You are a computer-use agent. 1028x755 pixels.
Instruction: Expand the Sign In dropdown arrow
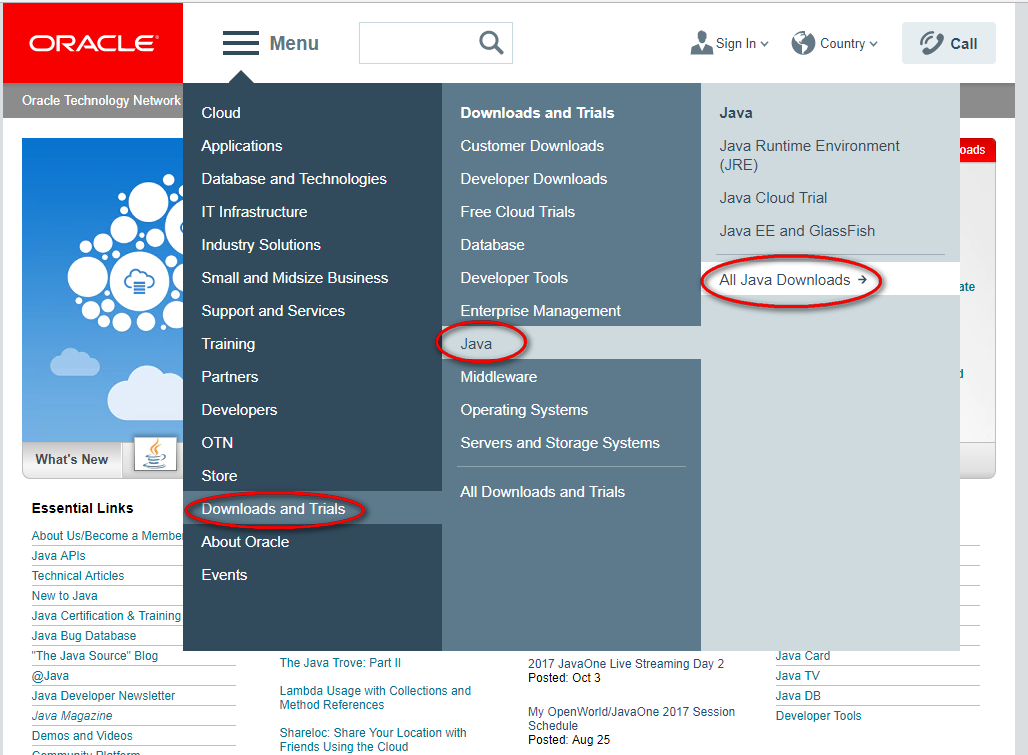764,44
